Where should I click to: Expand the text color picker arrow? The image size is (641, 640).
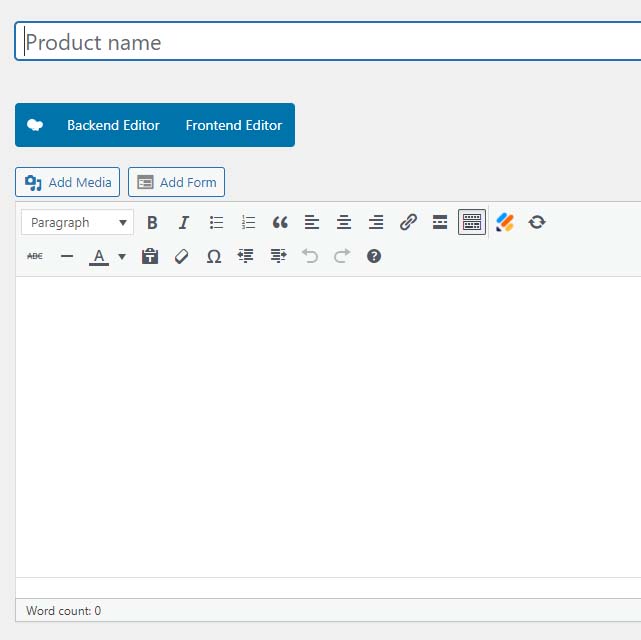(x=122, y=257)
